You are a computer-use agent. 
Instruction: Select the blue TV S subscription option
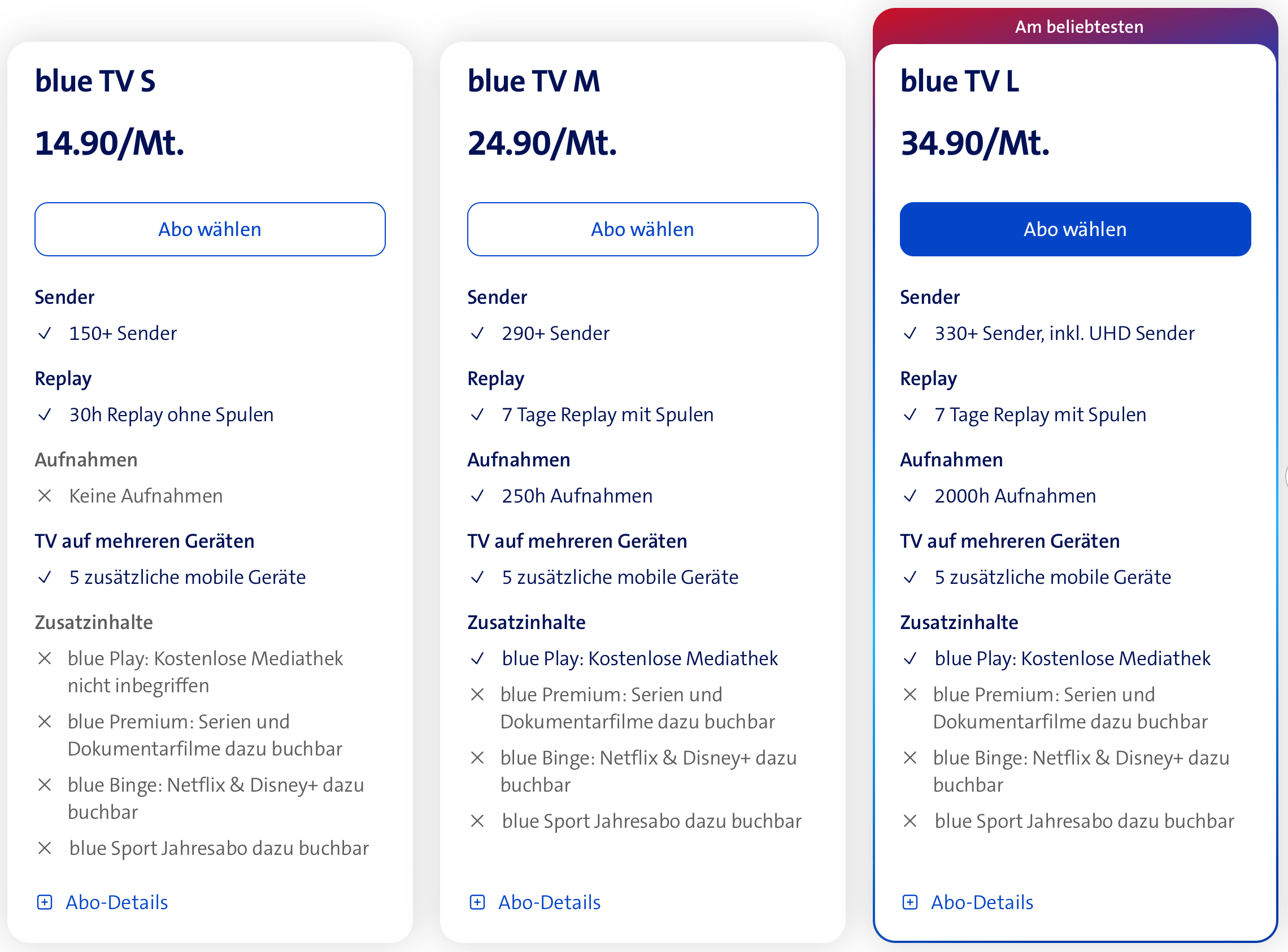pos(210,229)
